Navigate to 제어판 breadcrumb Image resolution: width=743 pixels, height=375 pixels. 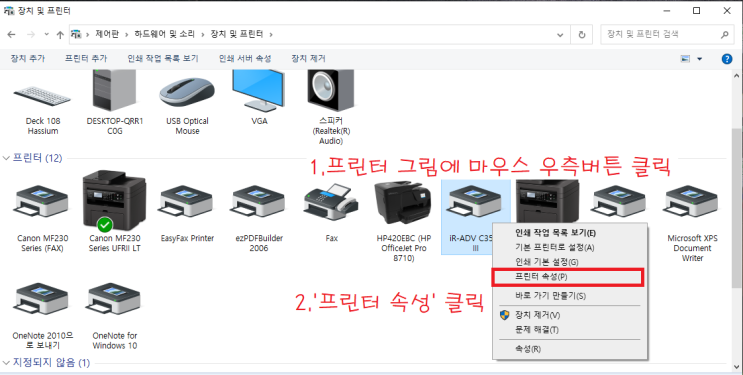coord(107,34)
